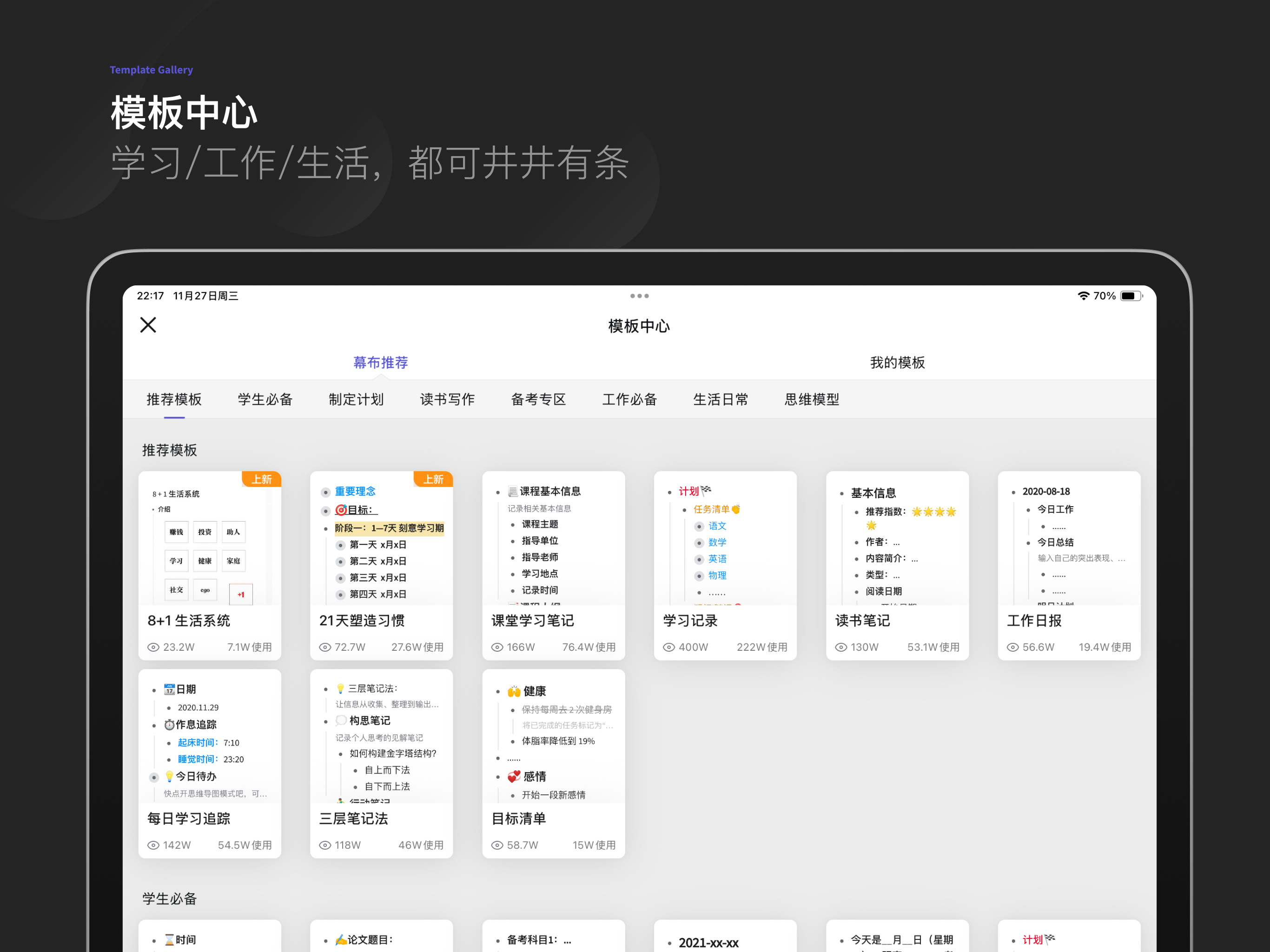Open 学习记录 template preview
The height and width of the screenshot is (952, 1270).
coord(725,538)
